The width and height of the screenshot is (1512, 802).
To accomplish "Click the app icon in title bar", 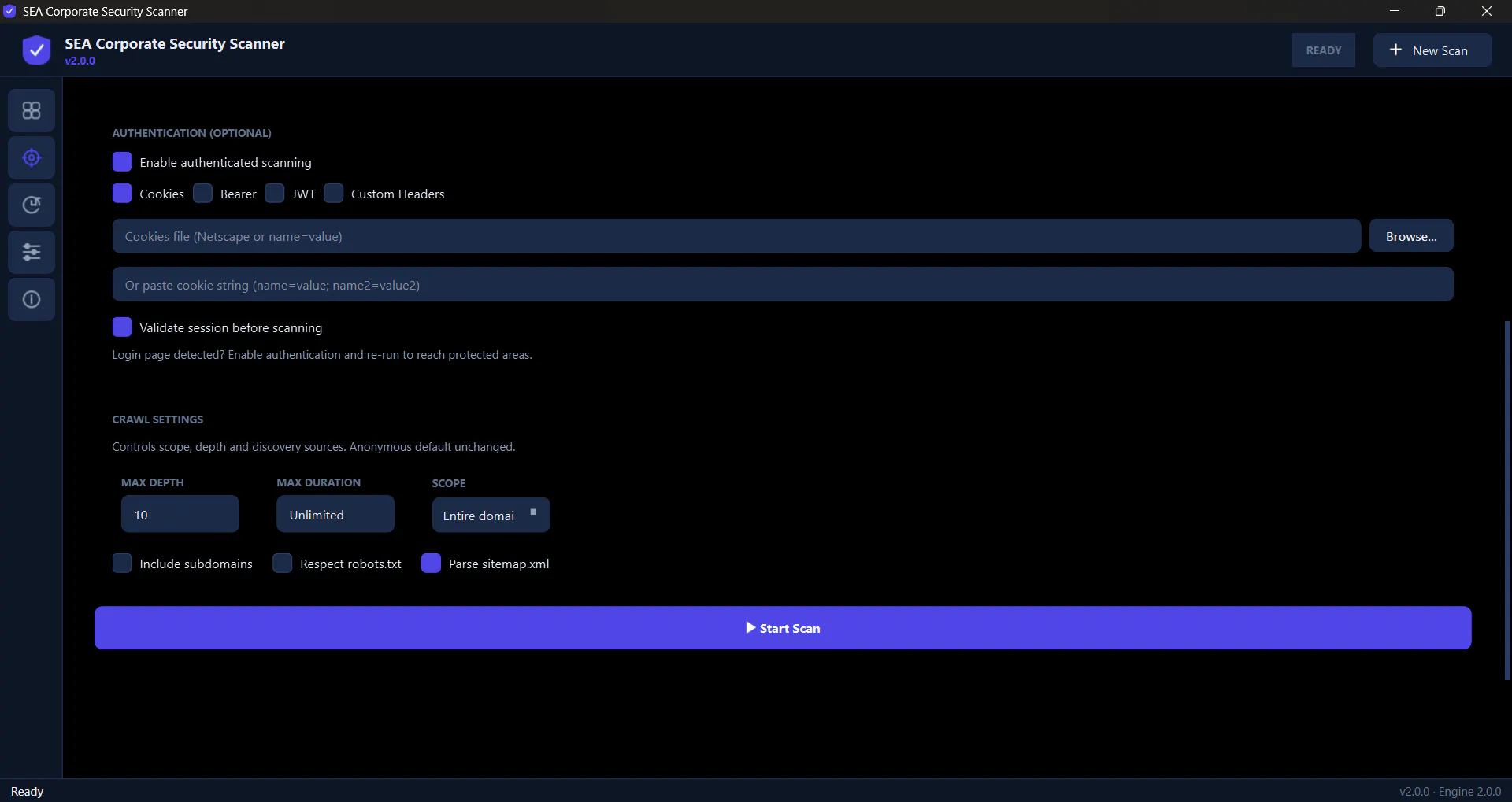I will point(9,11).
